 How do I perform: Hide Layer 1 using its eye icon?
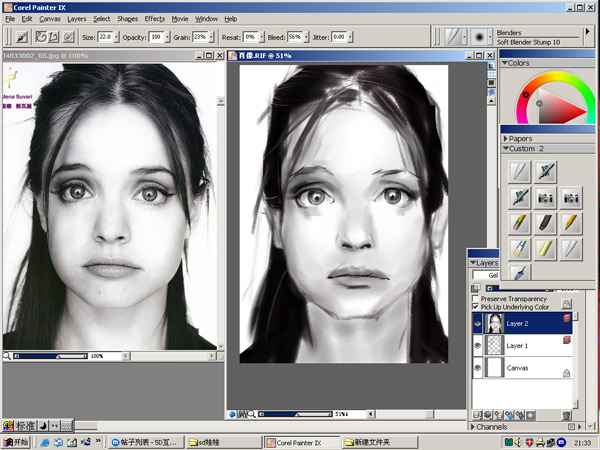478,346
